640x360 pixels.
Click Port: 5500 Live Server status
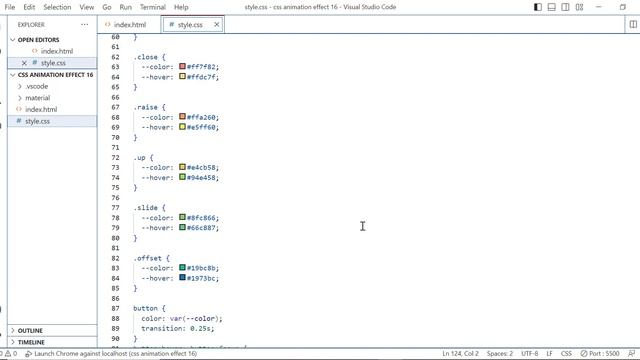(x=600, y=353)
